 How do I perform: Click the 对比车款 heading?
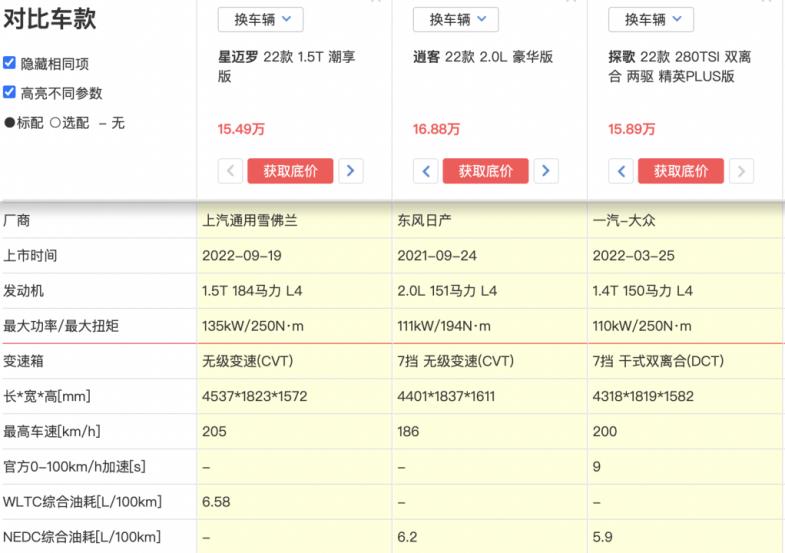pos(50,19)
